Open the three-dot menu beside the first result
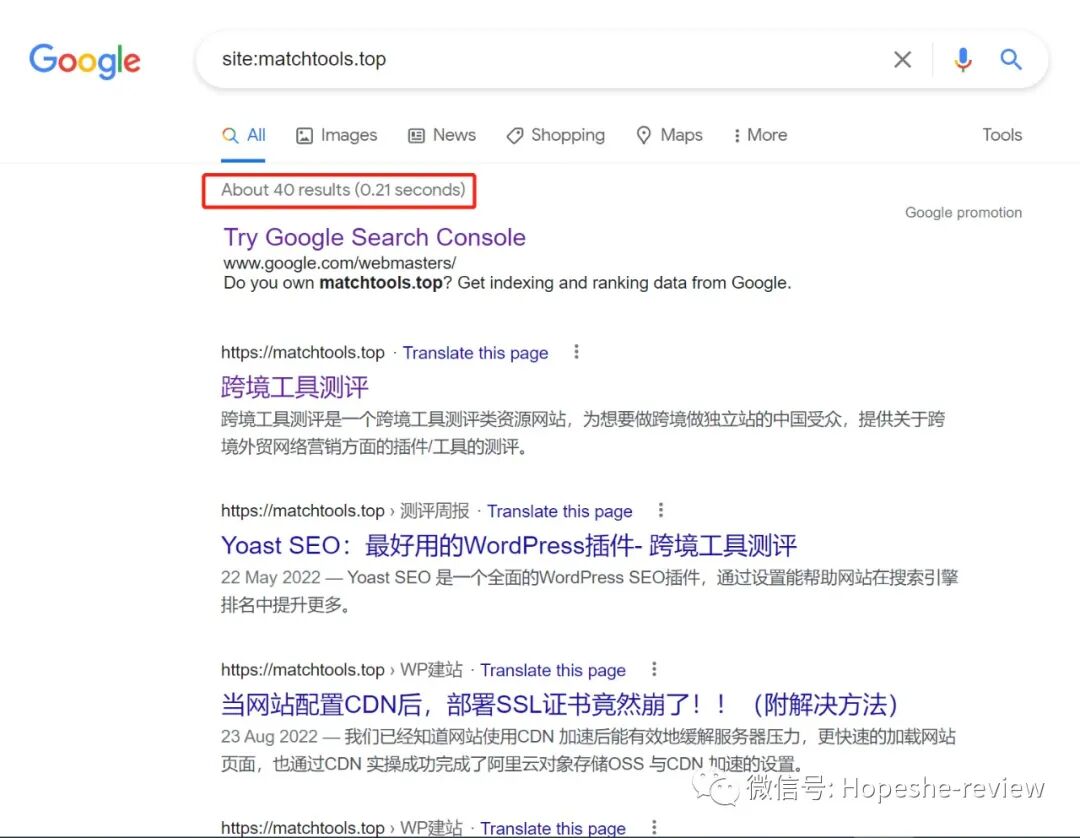 [x=576, y=352]
